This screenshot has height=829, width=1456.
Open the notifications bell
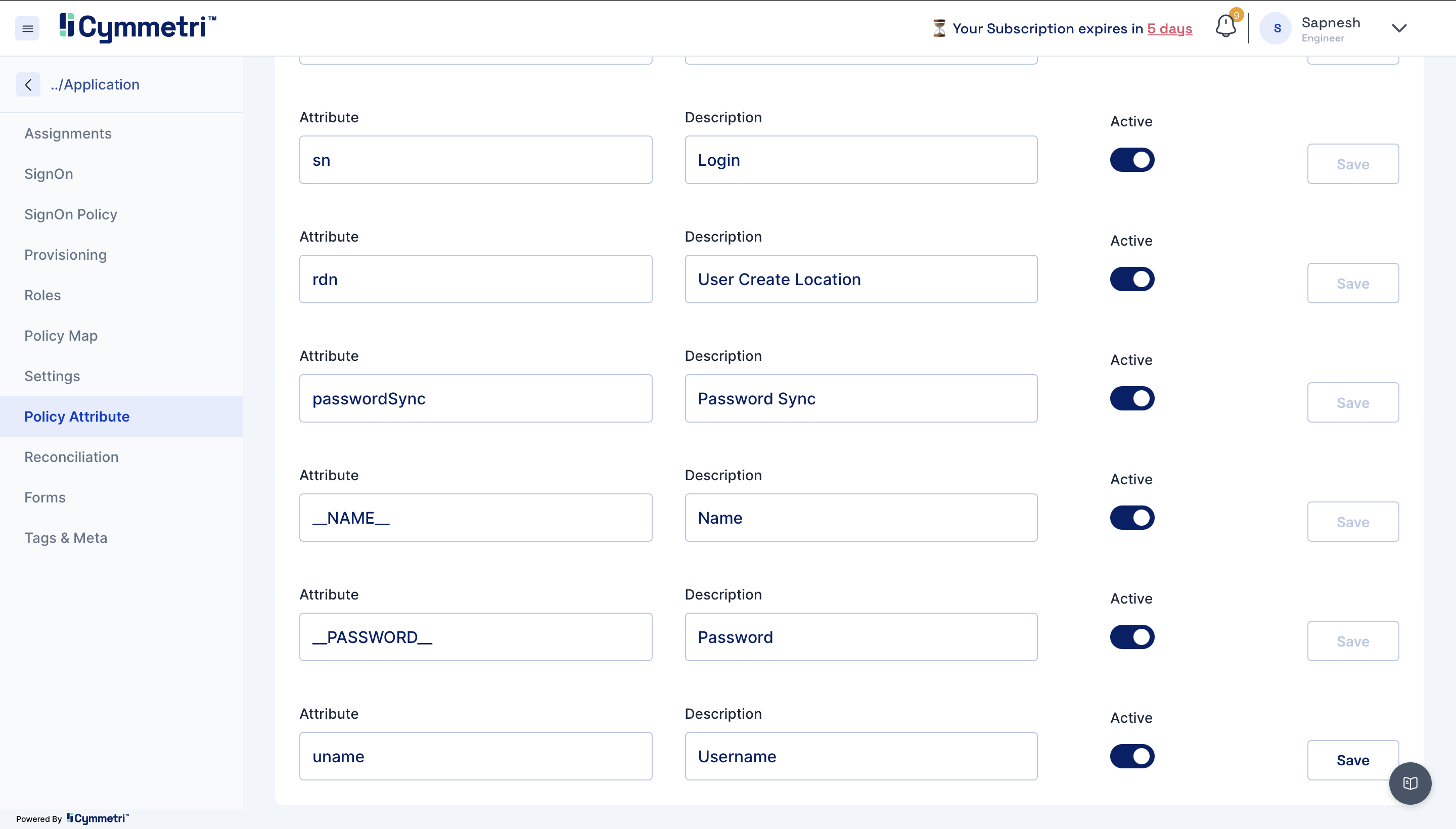pyautogui.click(x=1225, y=26)
